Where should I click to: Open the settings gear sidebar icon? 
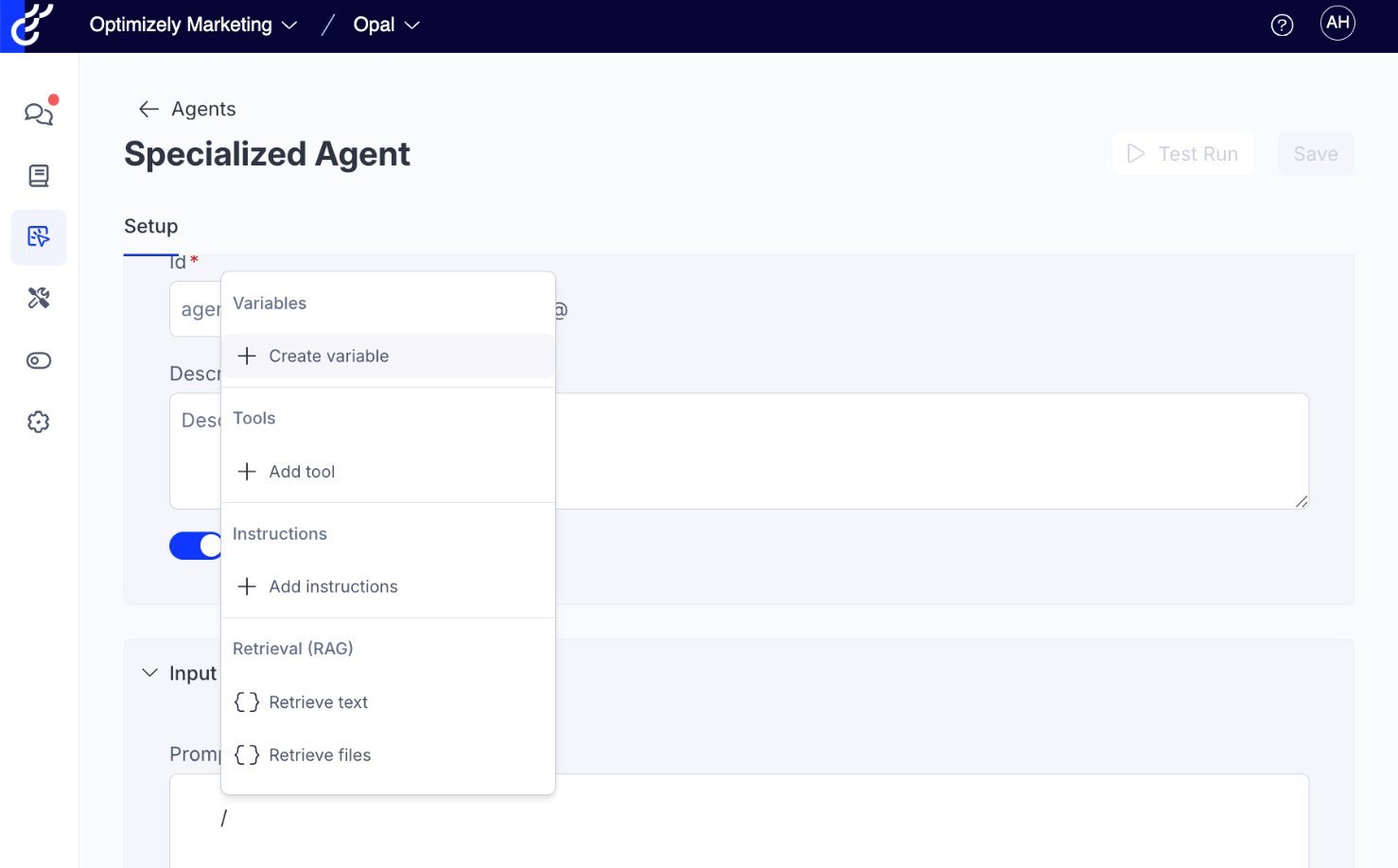[39, 422]
